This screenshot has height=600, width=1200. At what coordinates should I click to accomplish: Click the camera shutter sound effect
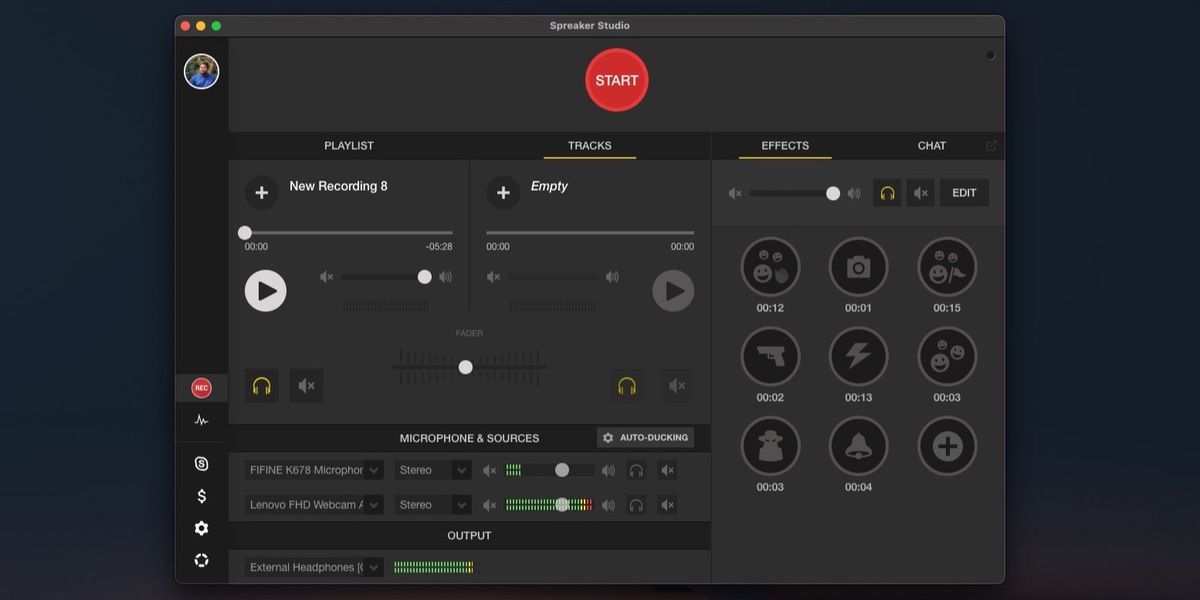tap(858, 267)
